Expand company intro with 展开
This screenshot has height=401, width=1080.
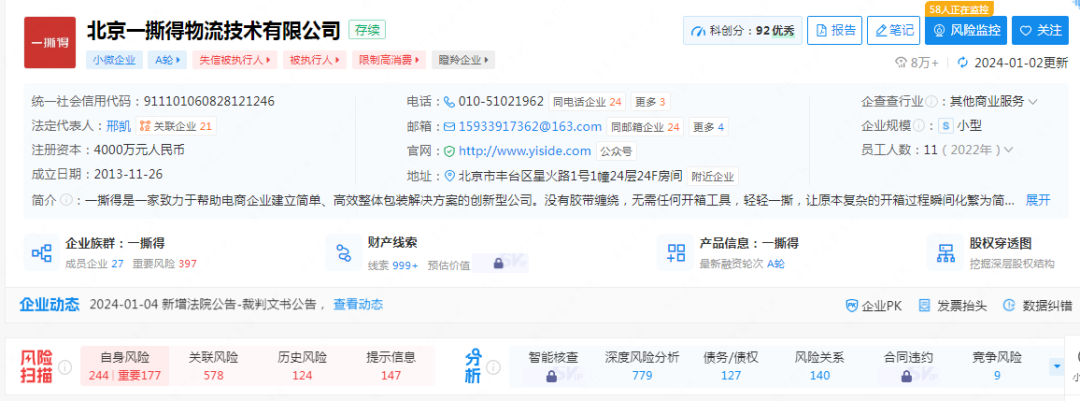[x=1038, y=200]
